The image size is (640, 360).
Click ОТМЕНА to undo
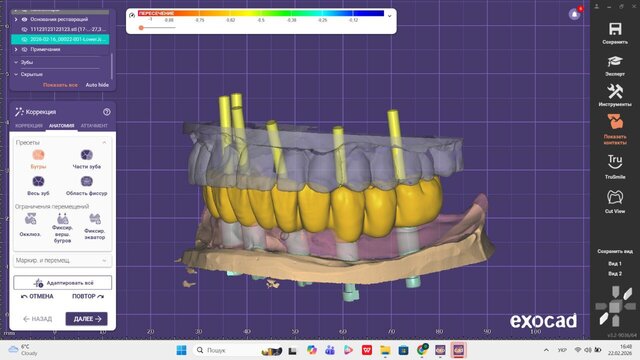point(37,296)
